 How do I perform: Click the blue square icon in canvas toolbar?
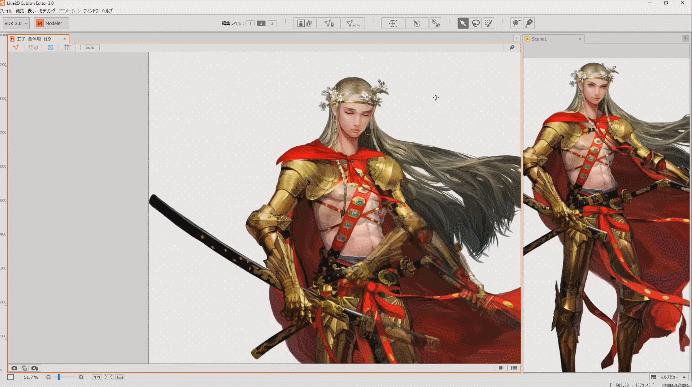click(x=50, y=47)
